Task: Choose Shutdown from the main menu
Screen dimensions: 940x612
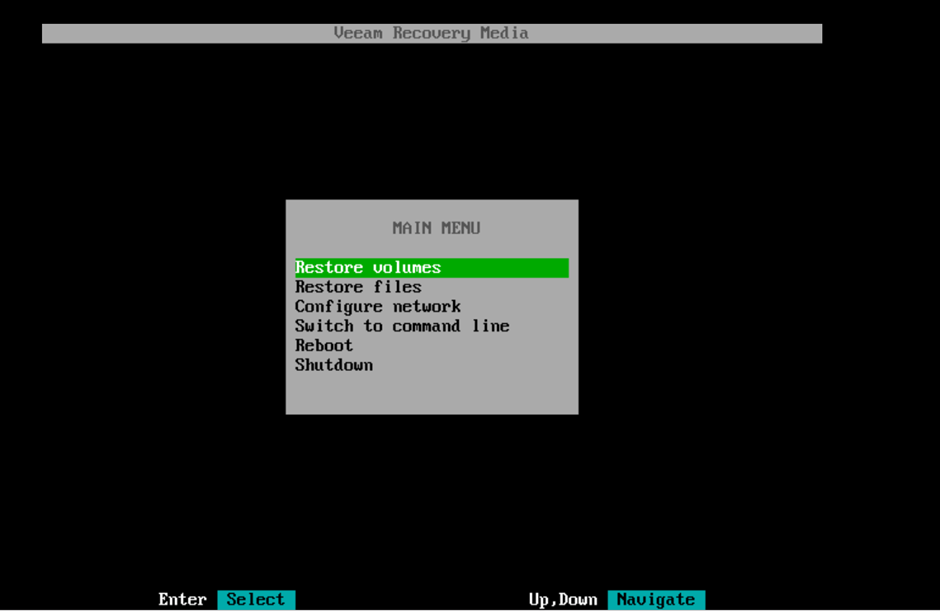Action: click(x=334, y=365)
